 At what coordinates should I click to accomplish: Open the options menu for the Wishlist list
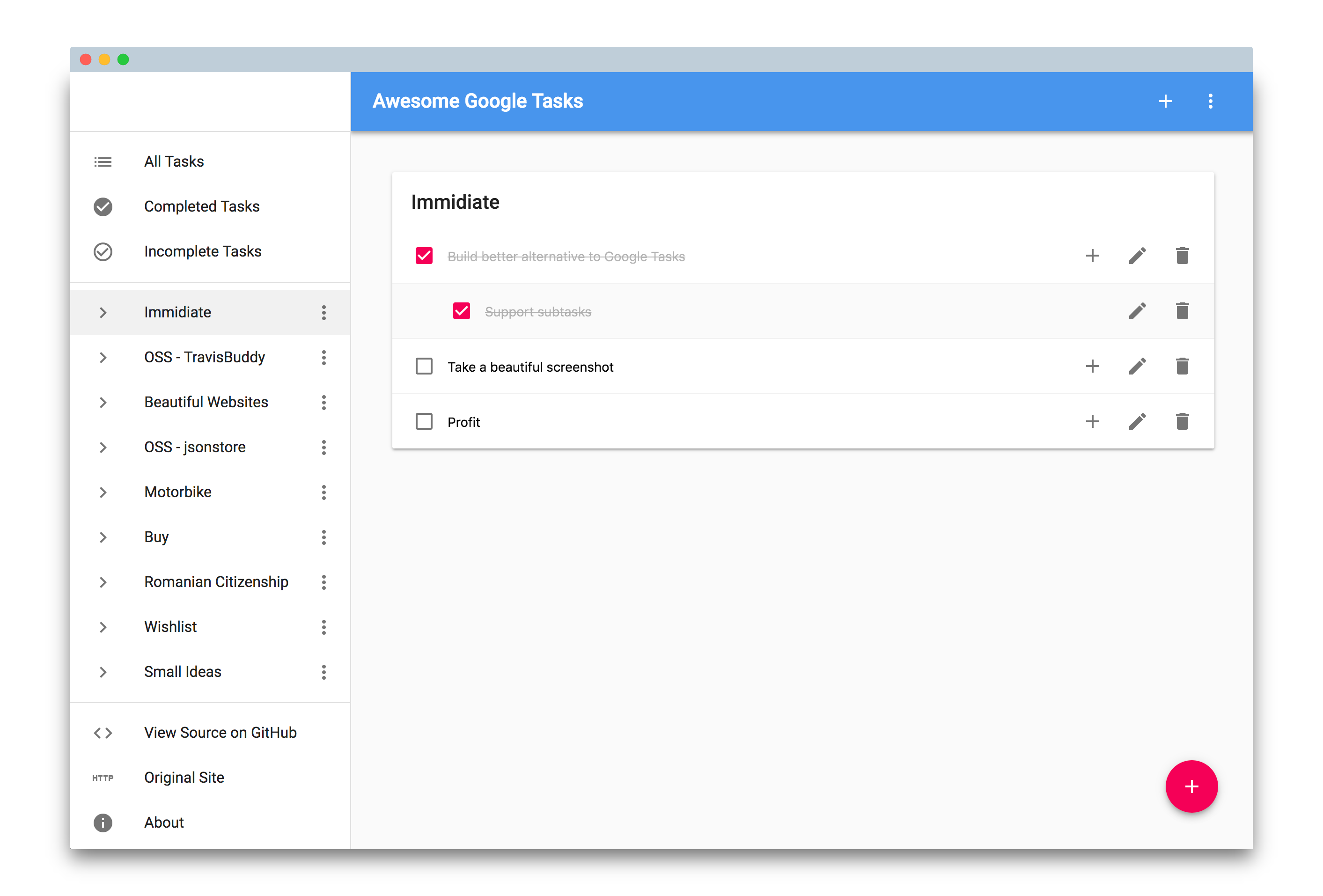tap(323, 627)
